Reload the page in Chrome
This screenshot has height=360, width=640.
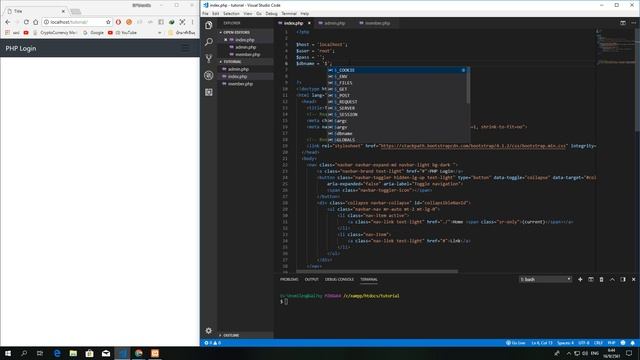click(26, 22)
